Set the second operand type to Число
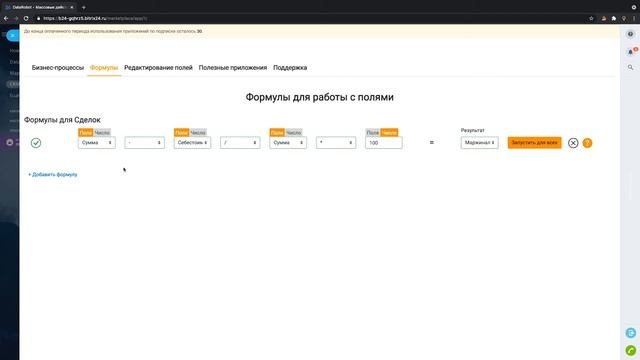The height and width of the screenshot is (360, 640). 198,133
